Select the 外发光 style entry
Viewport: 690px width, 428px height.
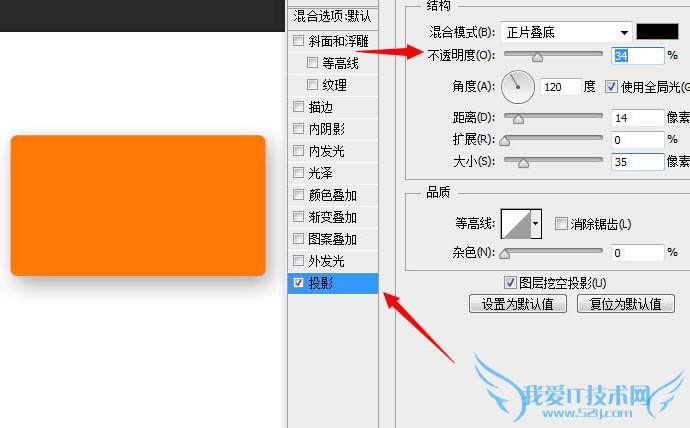coord(333,261)
